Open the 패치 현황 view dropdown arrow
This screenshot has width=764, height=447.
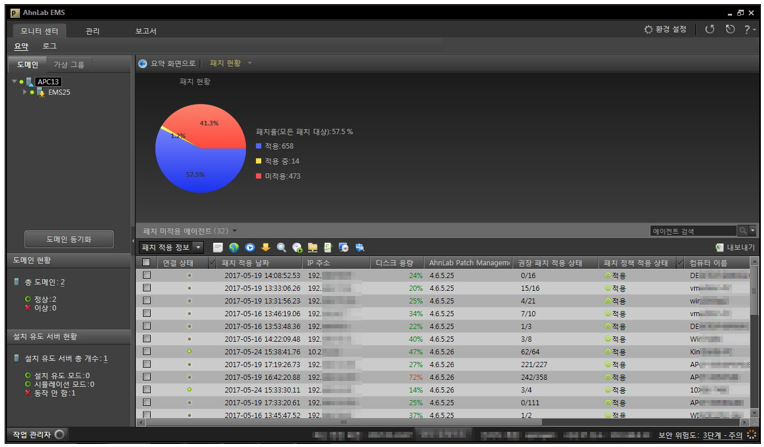[250, 63]
